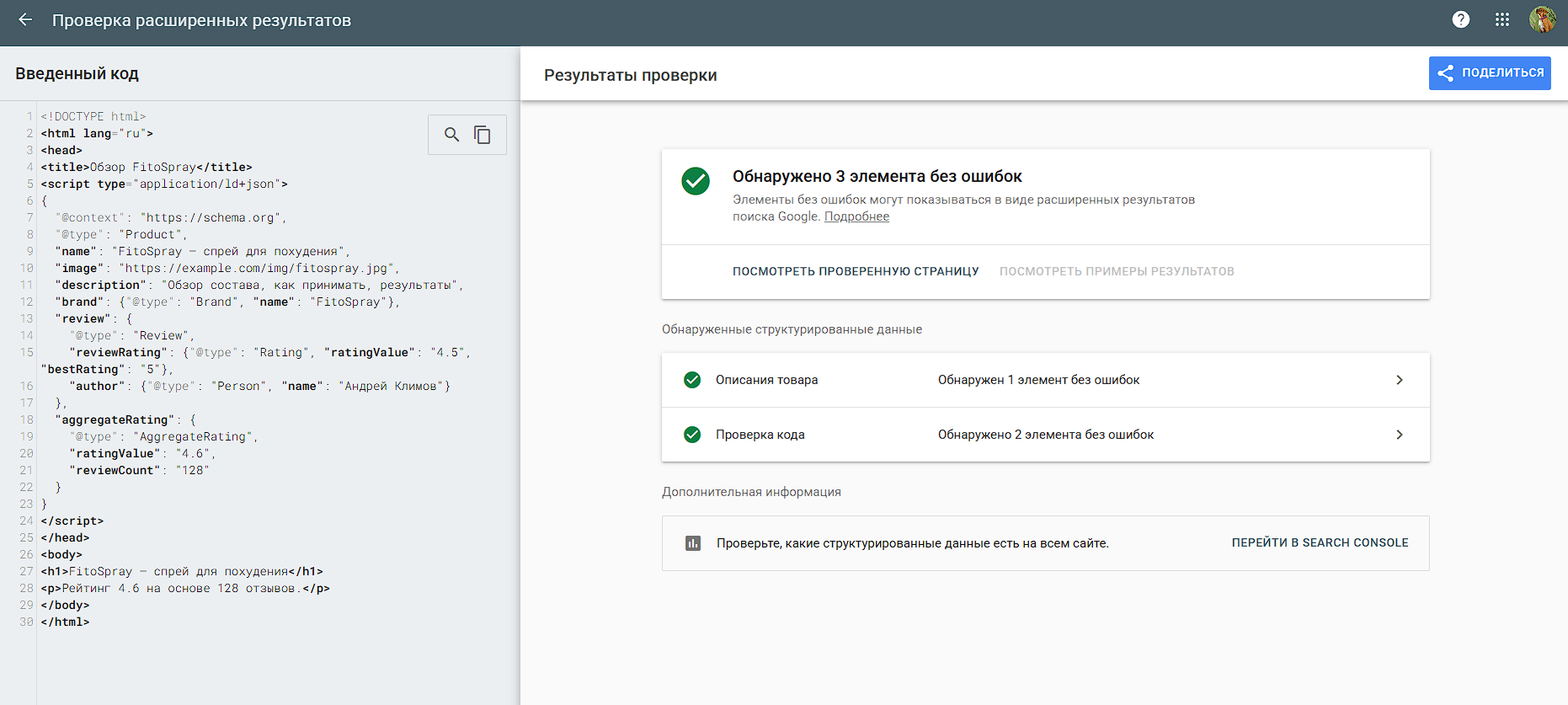Click the 'Проверка кода' label
This screenshot has height=705, width=1568.
[760, 435]
